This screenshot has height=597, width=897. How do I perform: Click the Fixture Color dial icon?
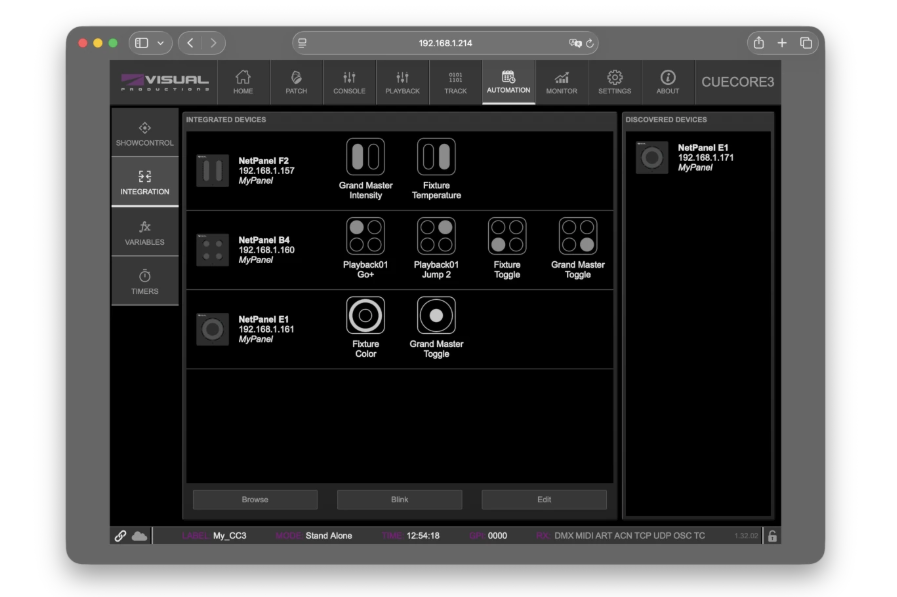[x=365, y=315]
